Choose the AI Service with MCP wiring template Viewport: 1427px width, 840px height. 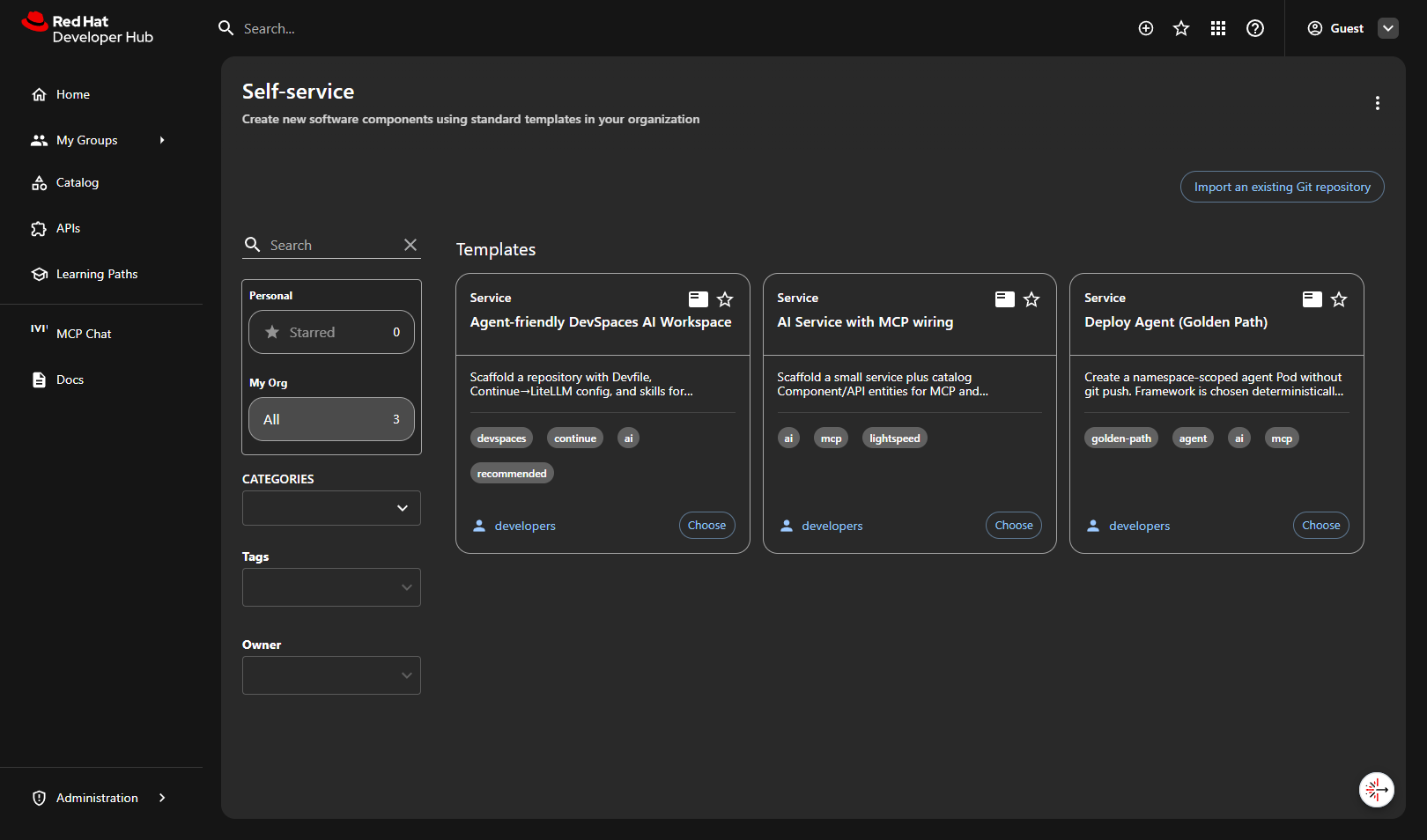[x=1014, y=525]
